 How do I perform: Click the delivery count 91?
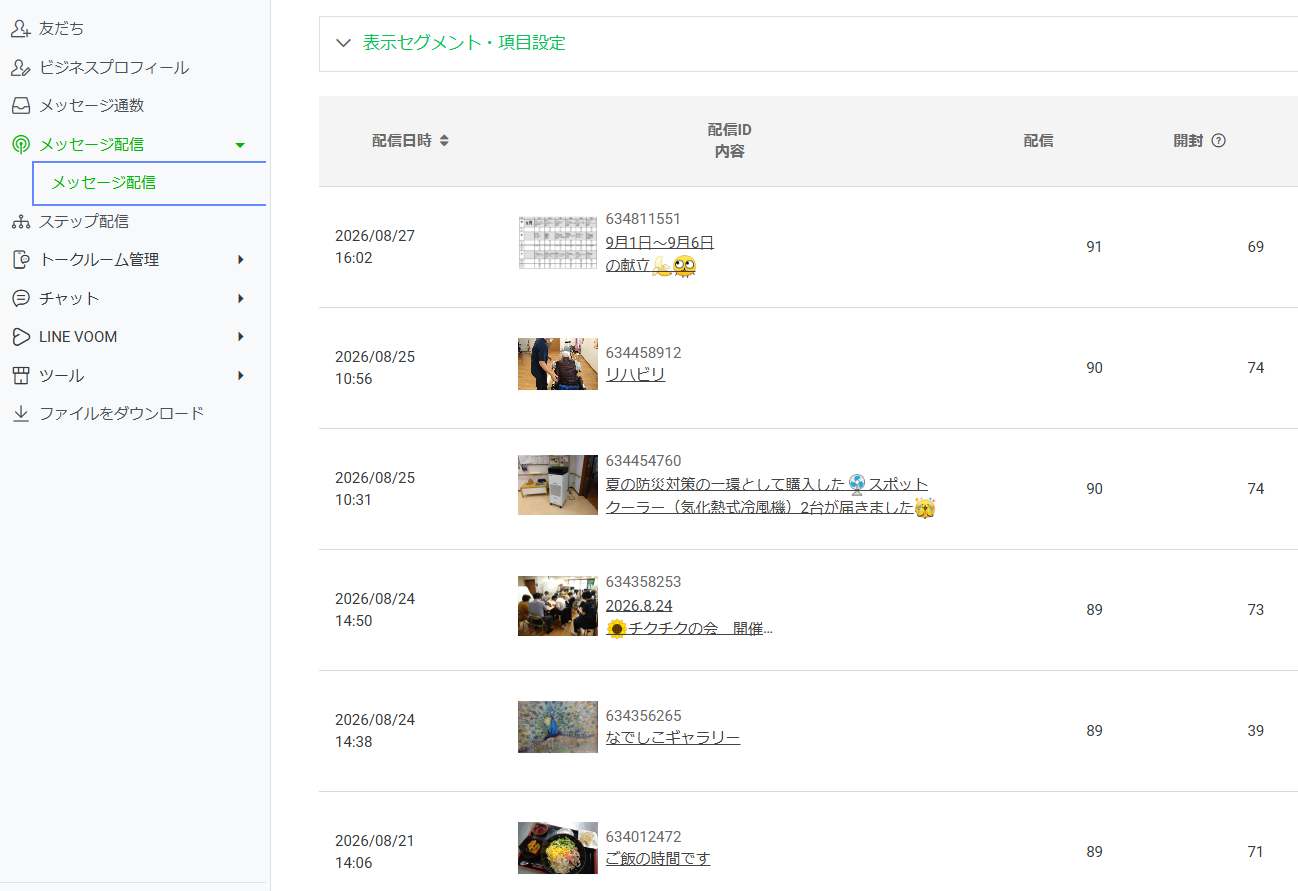pos(1094,247)
